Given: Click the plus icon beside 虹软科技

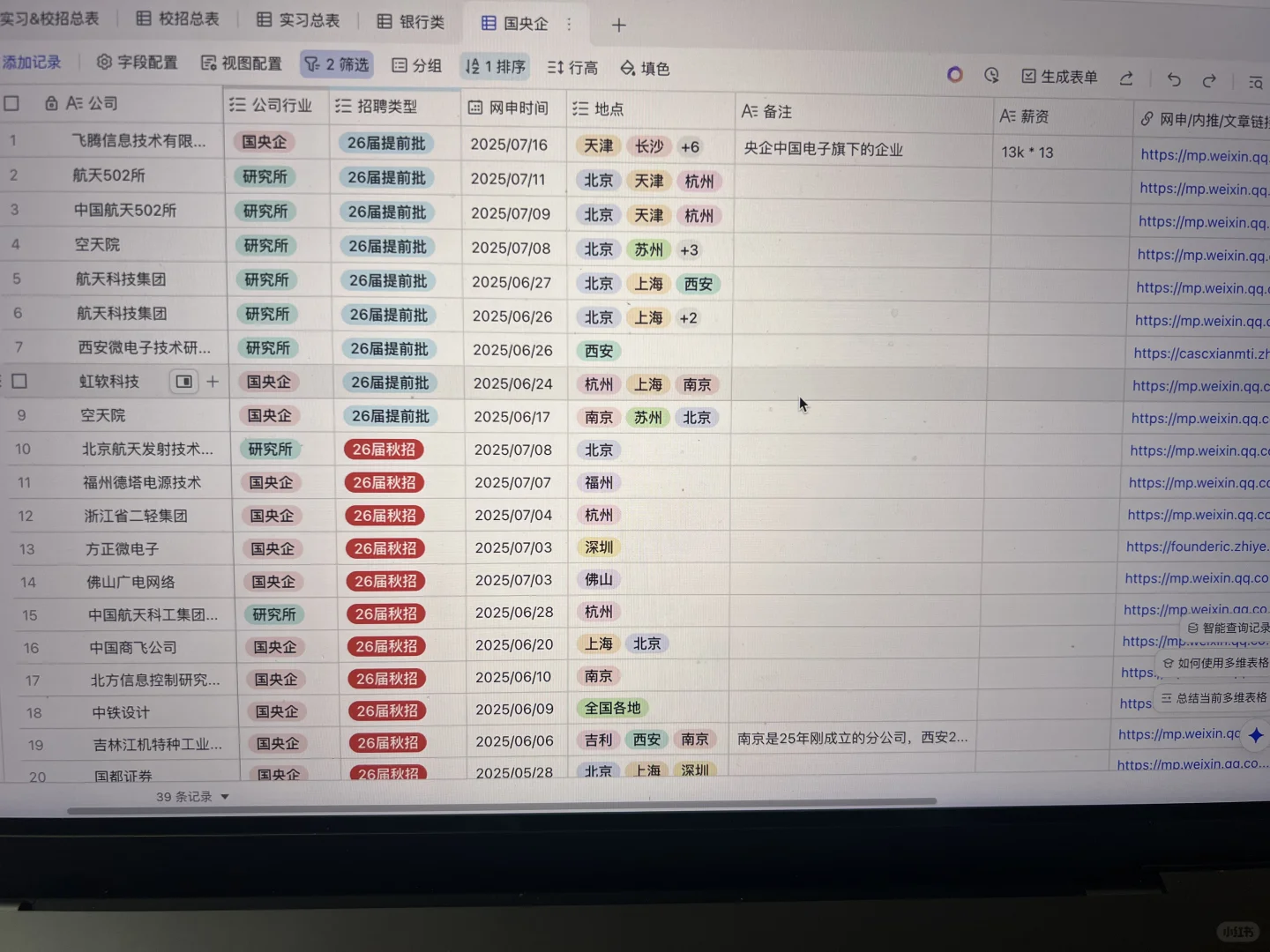Looking at the screenshot, I should coord(213,382).
